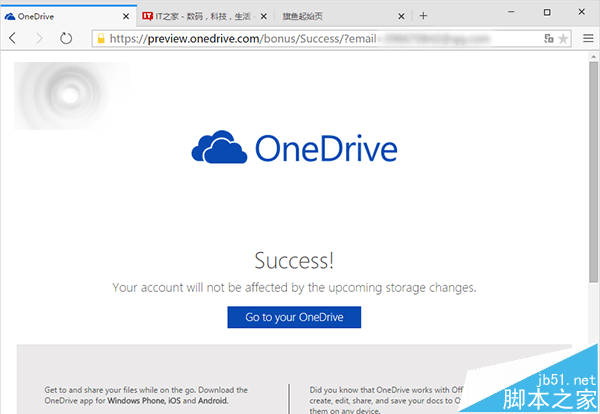
Task: Minimize the browser window
Action: click(511, 12)
